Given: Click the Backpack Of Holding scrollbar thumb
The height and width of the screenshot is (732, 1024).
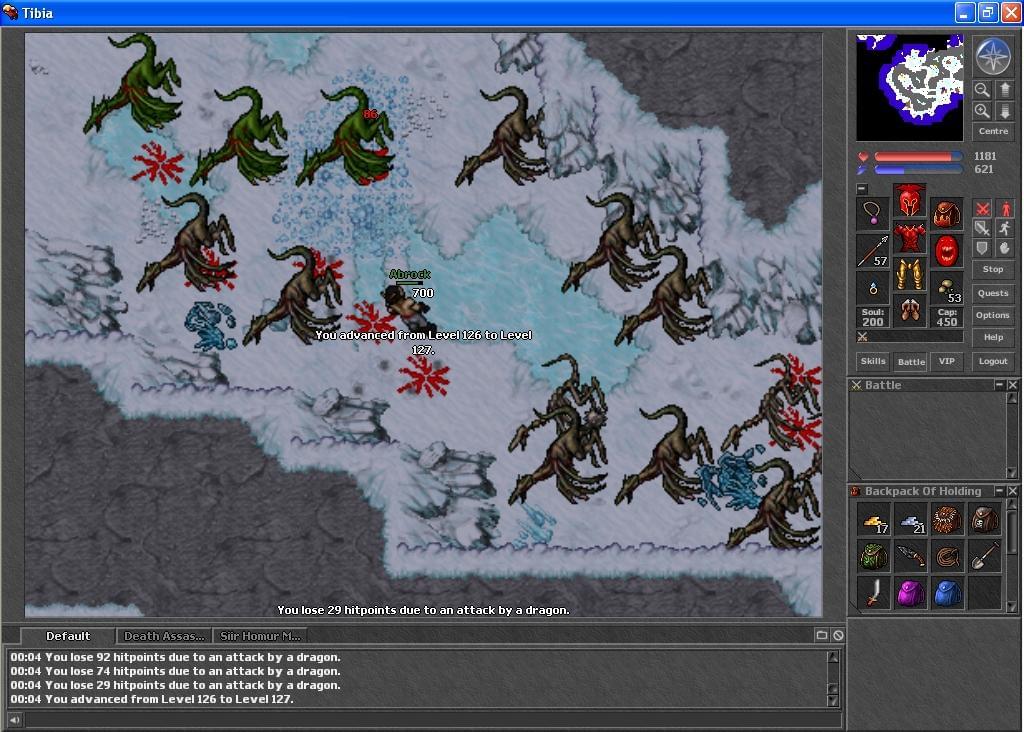Looking at the screenshot, I should pos(1012,530).
